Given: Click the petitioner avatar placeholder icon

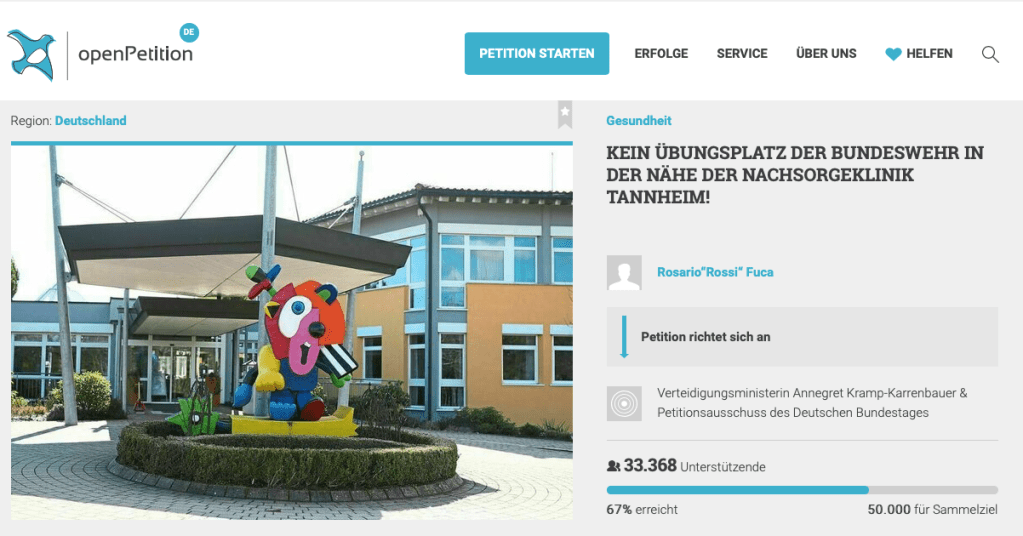Looking at the screenshot, I should (624, 273).
